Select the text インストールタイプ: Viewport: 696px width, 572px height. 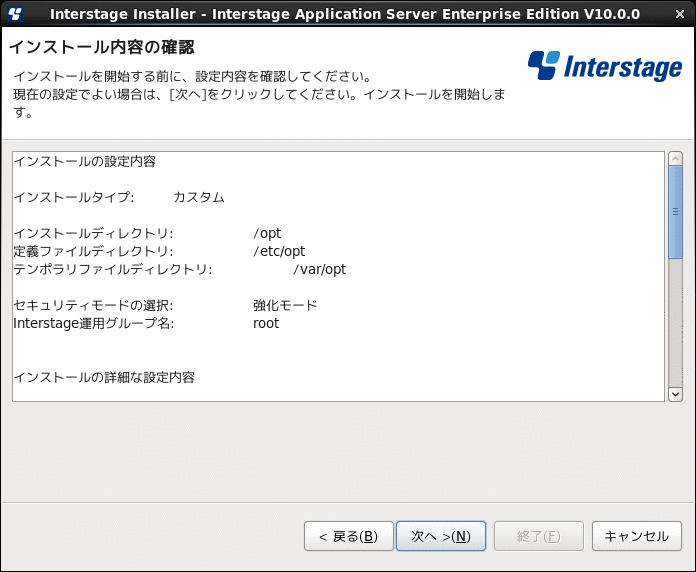click(x=74, y=197)
